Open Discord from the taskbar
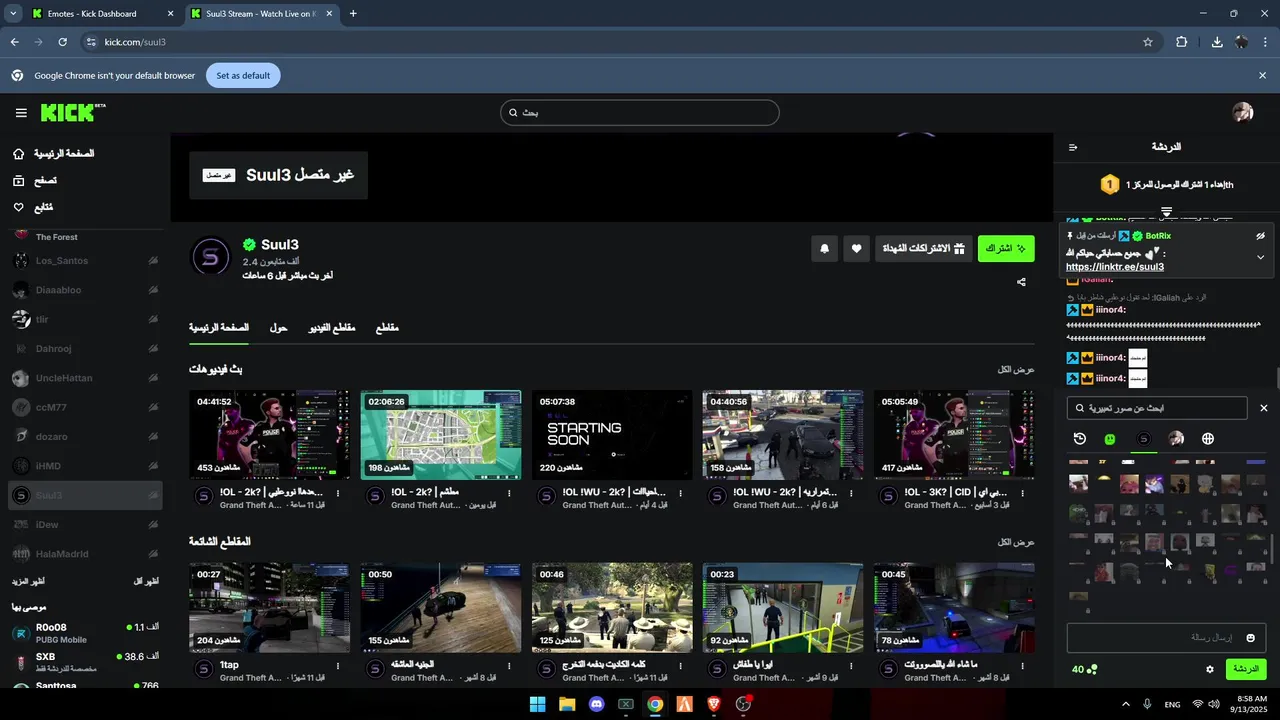 click(597, 704)
